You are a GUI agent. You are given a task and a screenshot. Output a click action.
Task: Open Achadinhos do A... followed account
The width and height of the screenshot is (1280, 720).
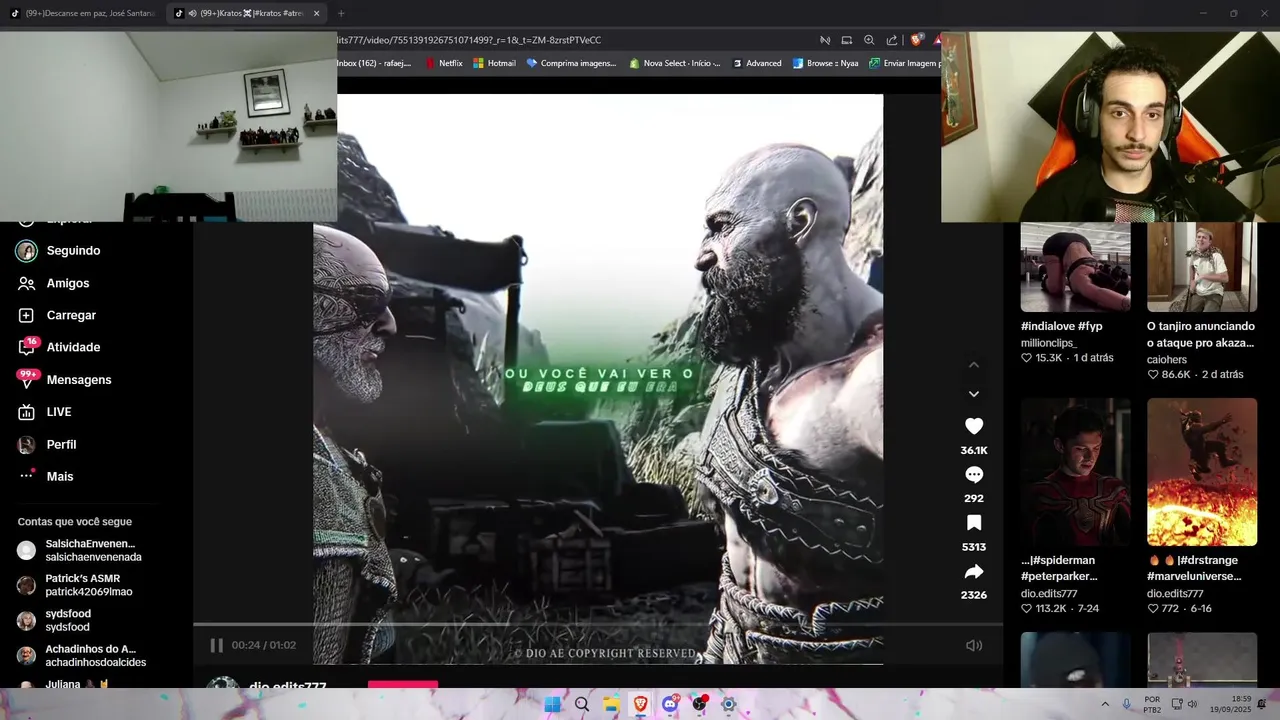pos(96,655)
